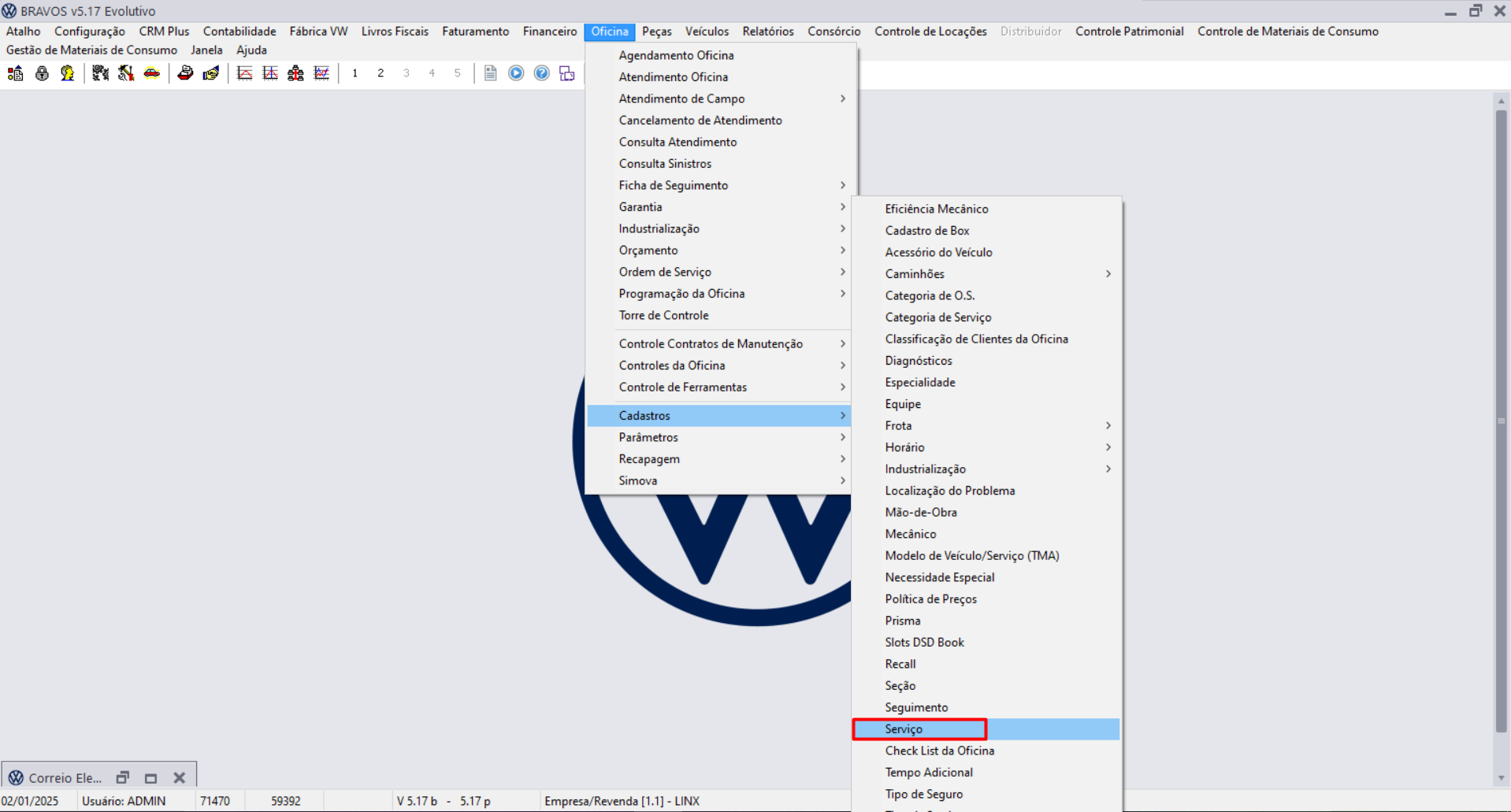This screenshot has width=1511, height=812.
Task: Select Serviço in the Cadastros submenu
Action: click(986, 729)
